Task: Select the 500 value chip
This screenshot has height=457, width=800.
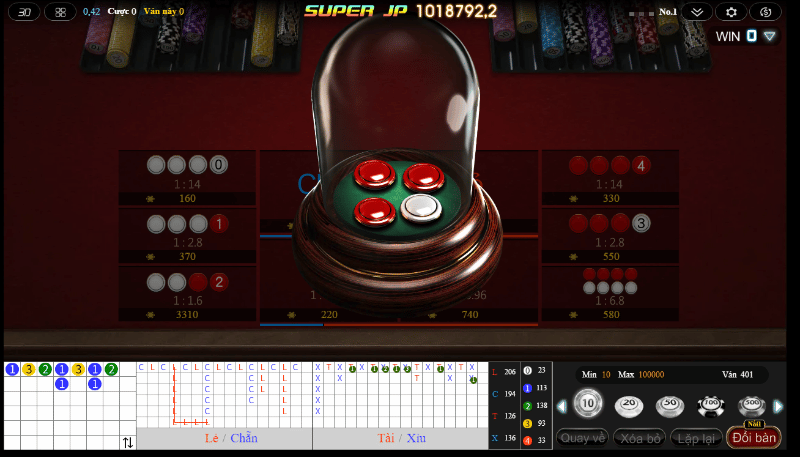Action: click(x=752, y=406)
